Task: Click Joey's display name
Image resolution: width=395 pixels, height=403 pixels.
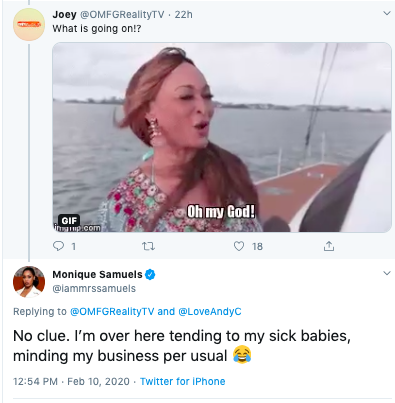Action: pyautogui.click(x=64, y=14)
